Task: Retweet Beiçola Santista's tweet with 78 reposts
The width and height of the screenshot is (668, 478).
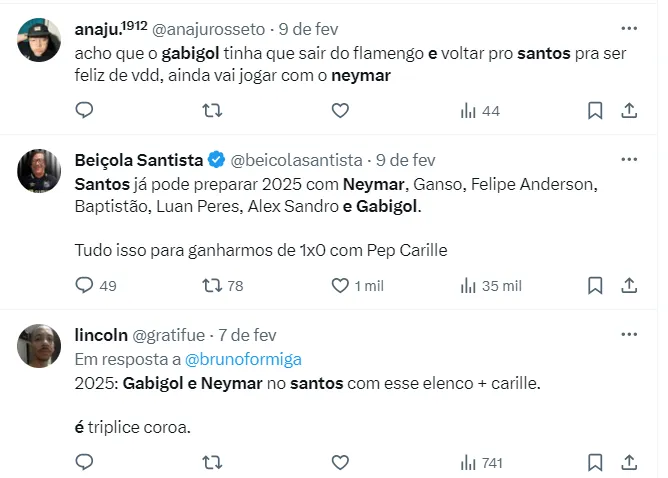Action: tap(212, 285)
